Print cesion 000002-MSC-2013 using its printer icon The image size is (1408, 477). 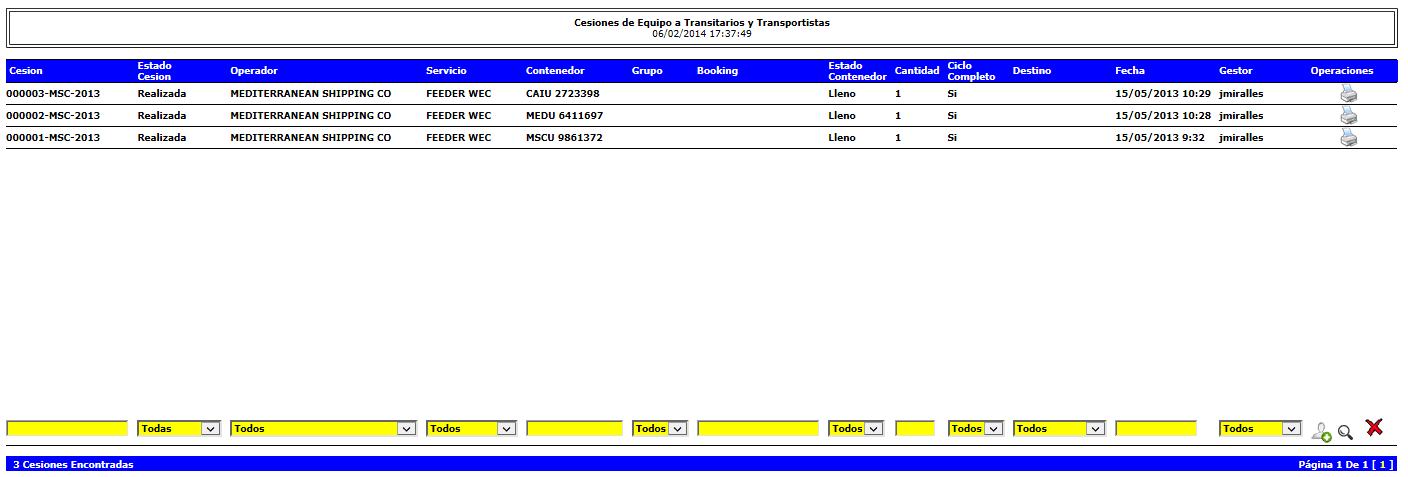(x=1349, y=116)
